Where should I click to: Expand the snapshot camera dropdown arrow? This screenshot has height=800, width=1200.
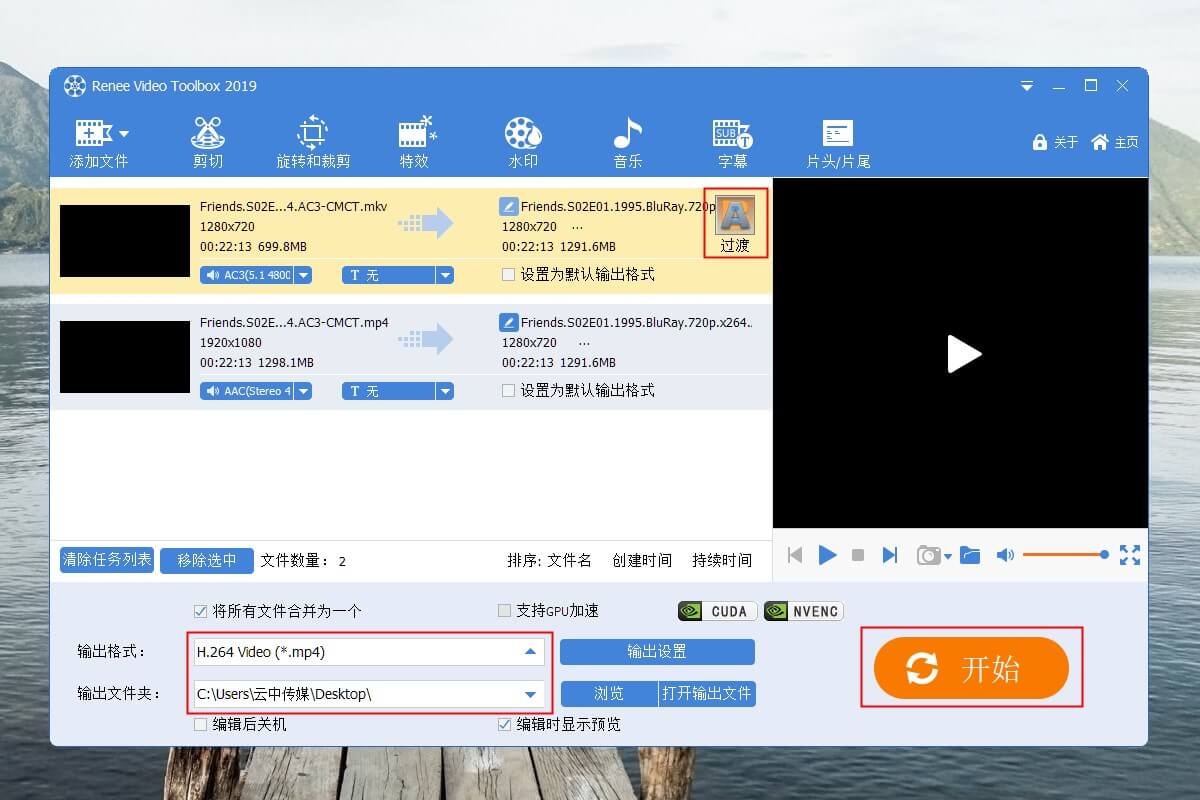948,556
